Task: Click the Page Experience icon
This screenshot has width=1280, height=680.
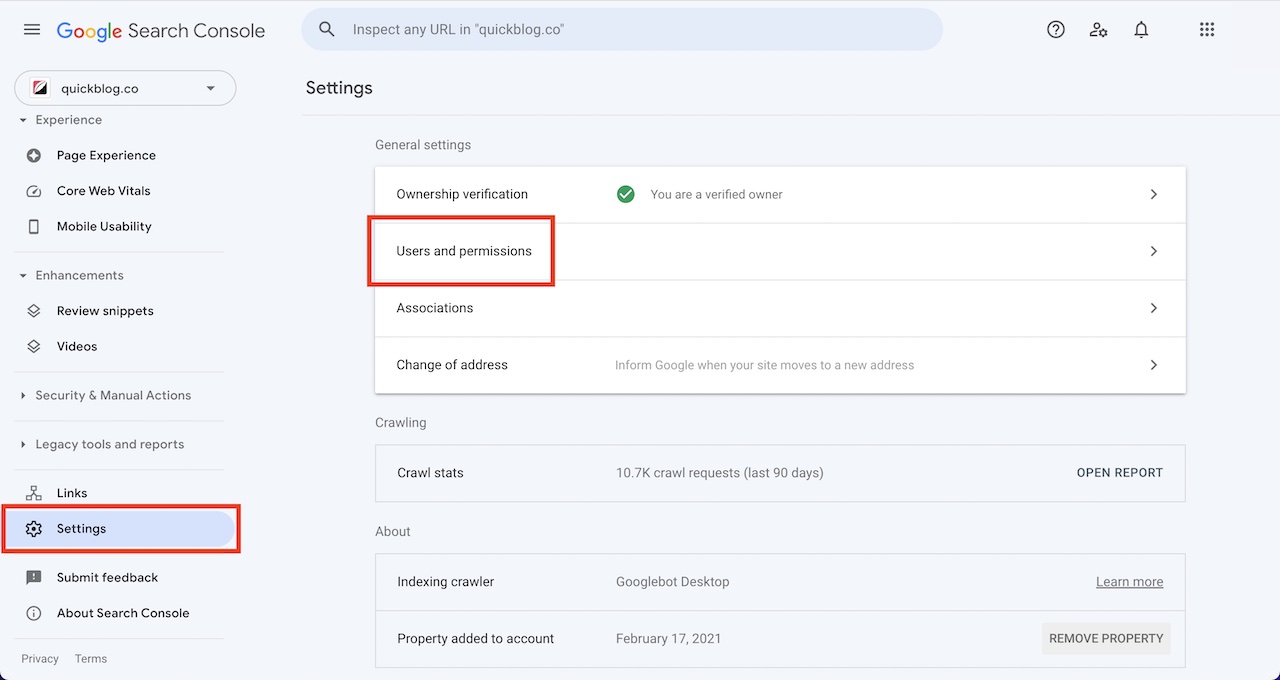Action: coord(34,156)
